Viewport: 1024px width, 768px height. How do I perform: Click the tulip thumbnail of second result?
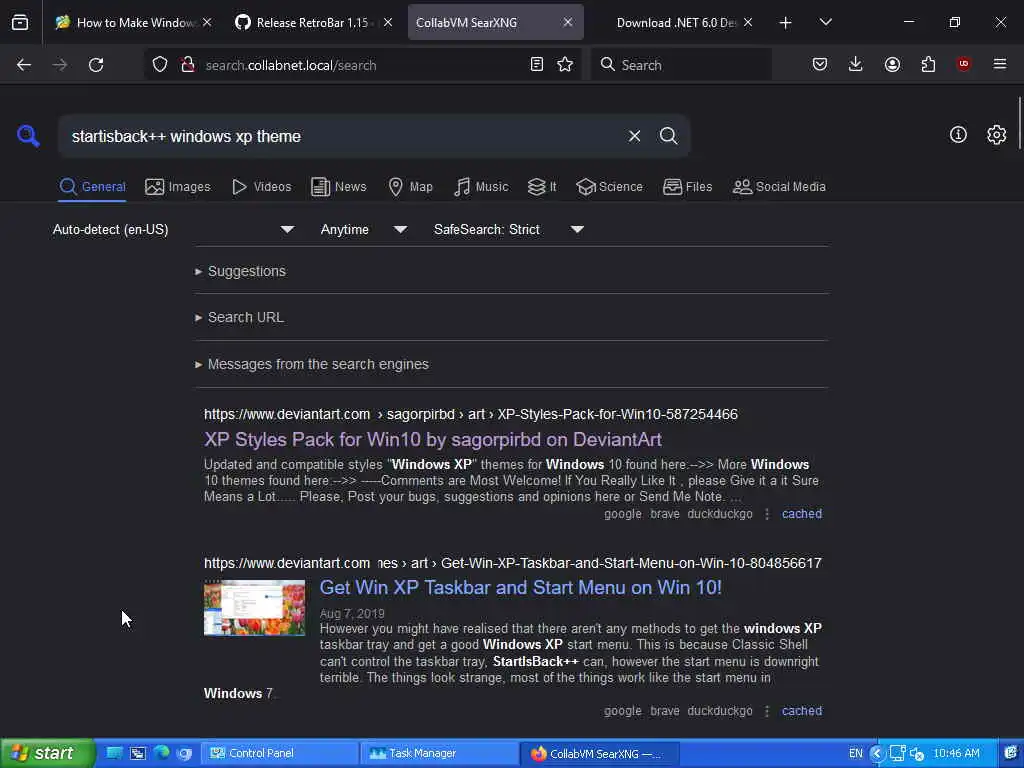(254, 607)
